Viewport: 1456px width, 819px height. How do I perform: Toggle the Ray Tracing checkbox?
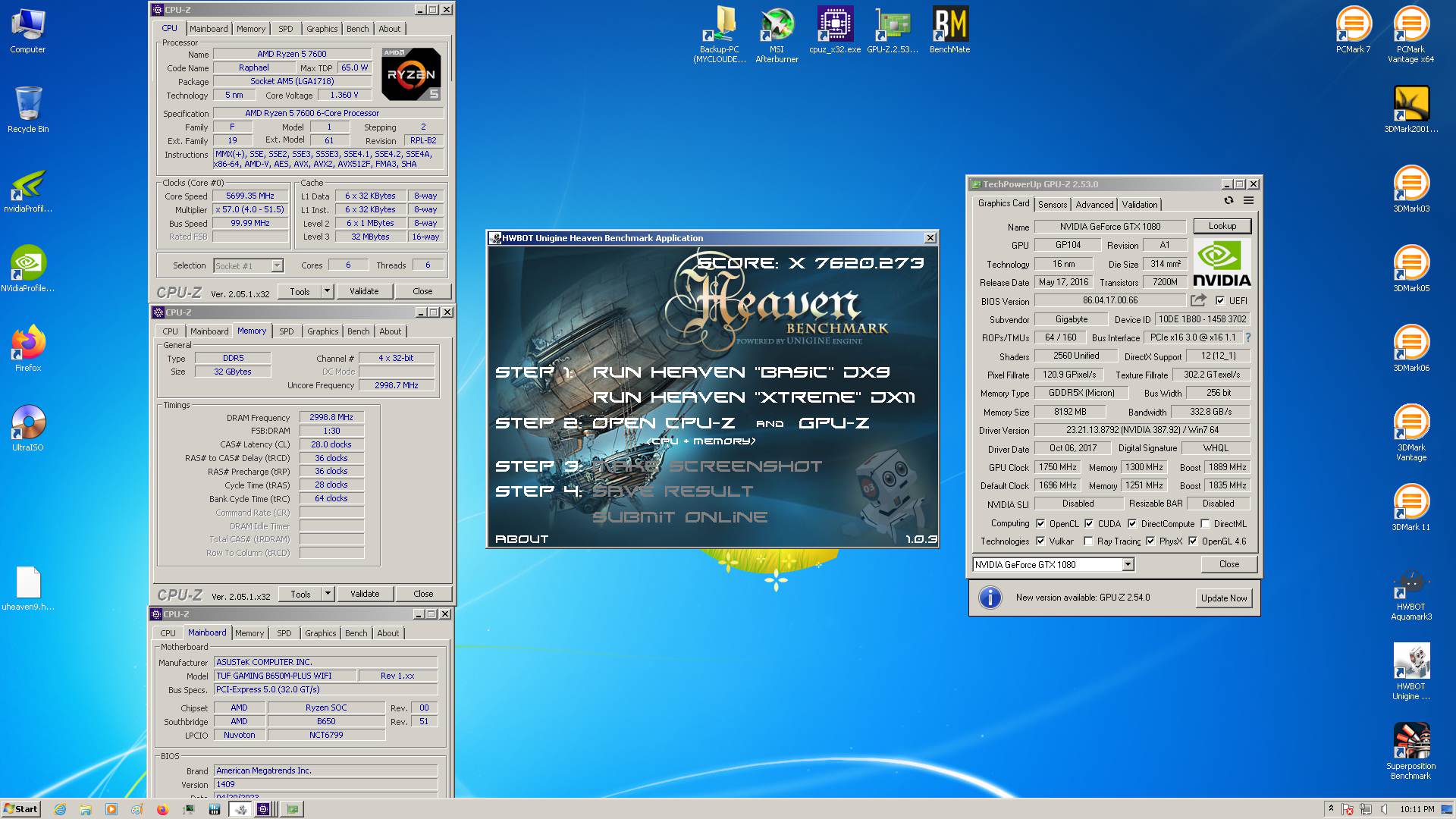click(x=1088, y=541)
